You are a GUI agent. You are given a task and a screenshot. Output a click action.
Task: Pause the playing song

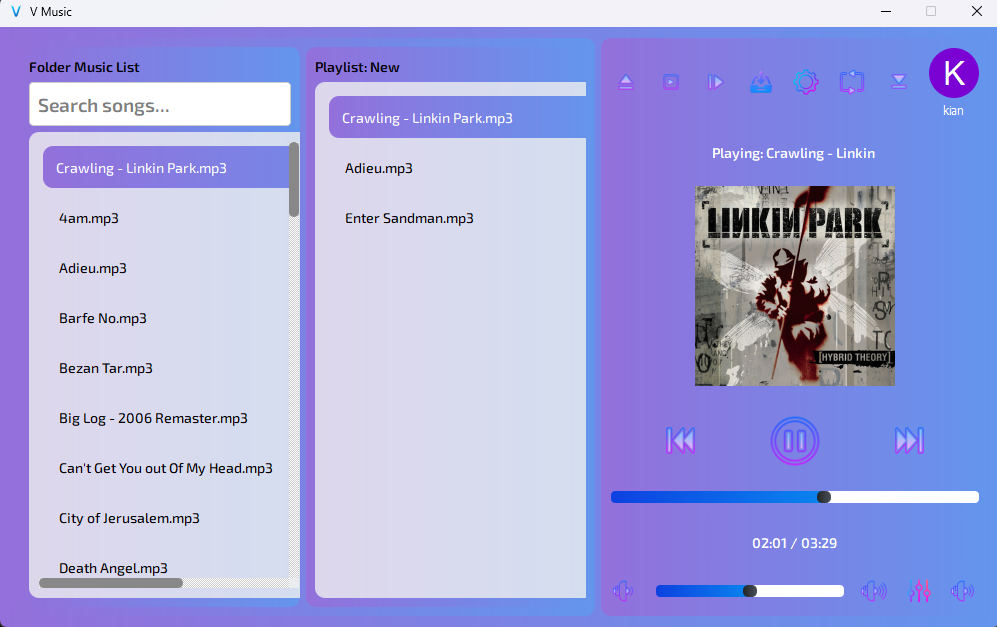click(795, 441)
